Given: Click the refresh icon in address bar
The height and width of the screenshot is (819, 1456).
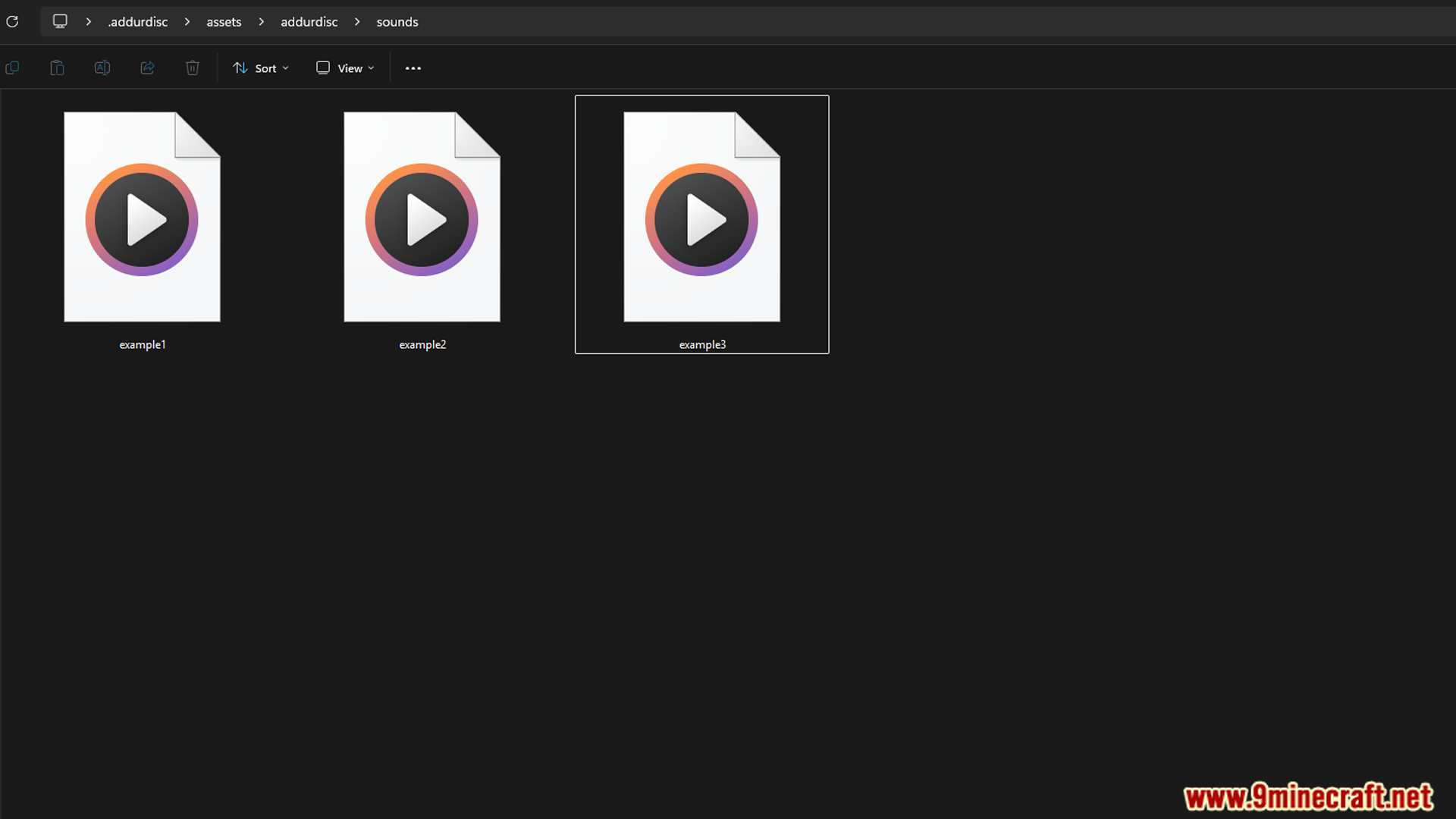Looking at the screenshot, I should coord(12,21).
